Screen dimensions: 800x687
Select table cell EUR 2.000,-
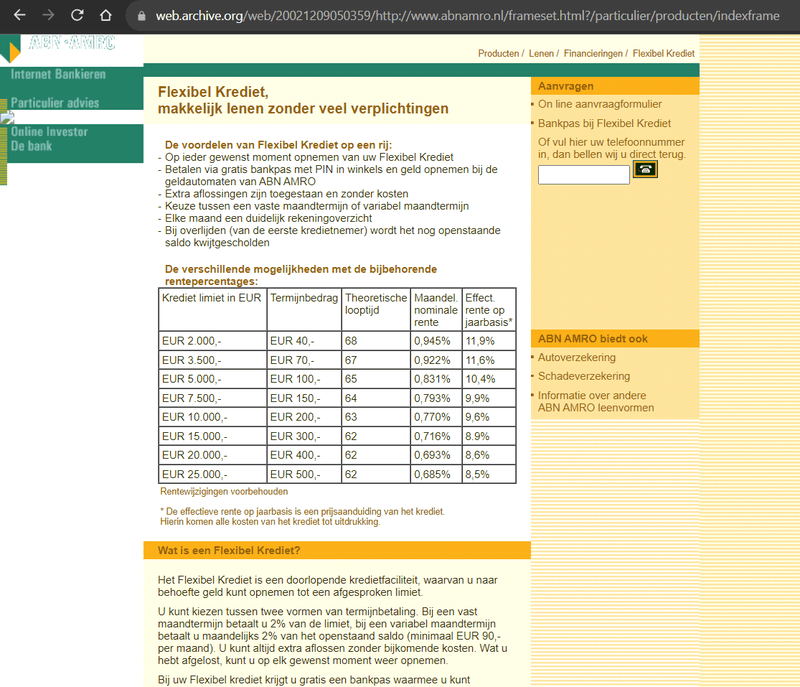[x=212, y=341]
